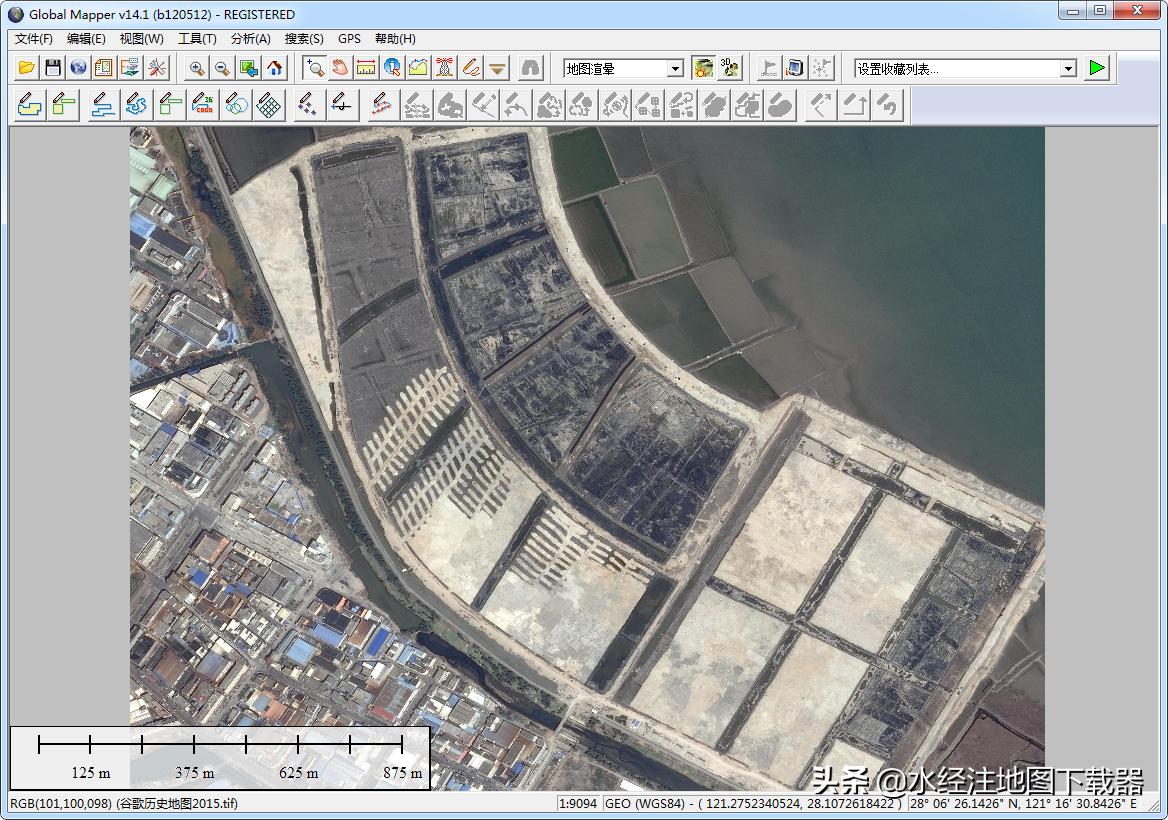The height and width of the screenshot is (820, 1168).
Task: Expand the 地图渲晕 shader dropdown
Action: point(675,69)
